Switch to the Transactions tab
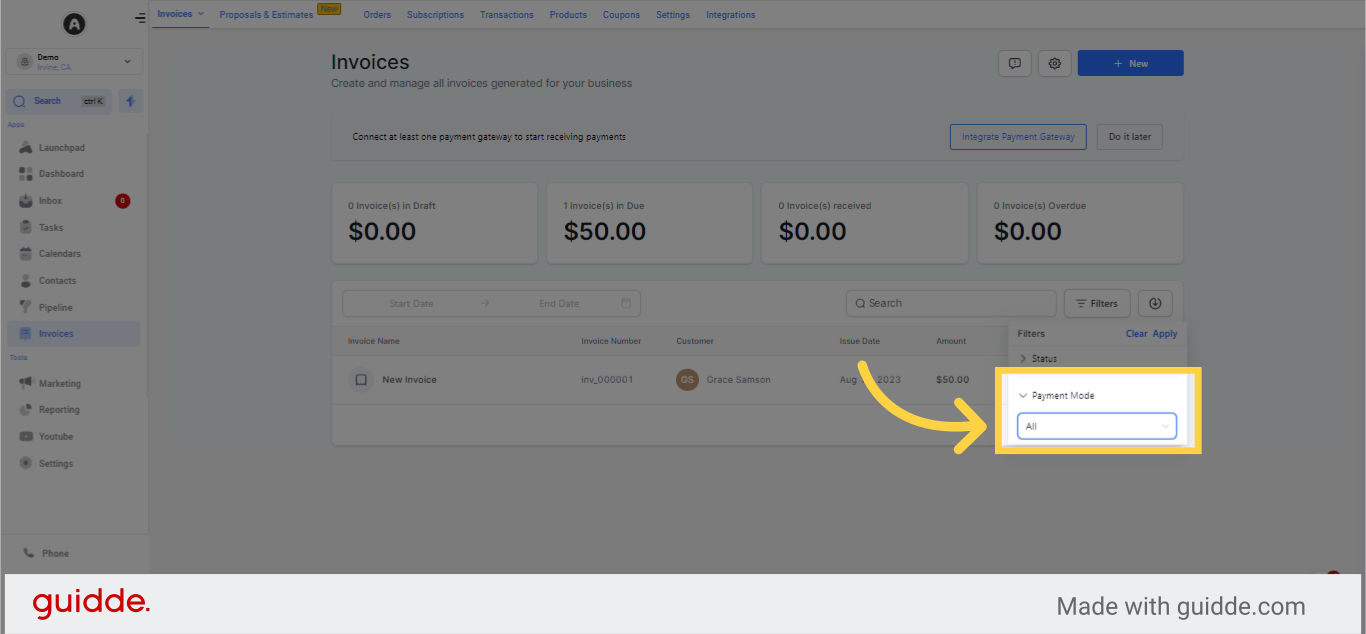1366x634 pixels. point(506,14)
